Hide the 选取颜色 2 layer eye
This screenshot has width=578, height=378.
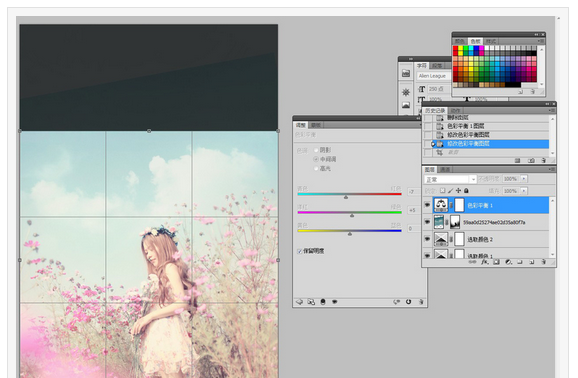coord(427,239)
